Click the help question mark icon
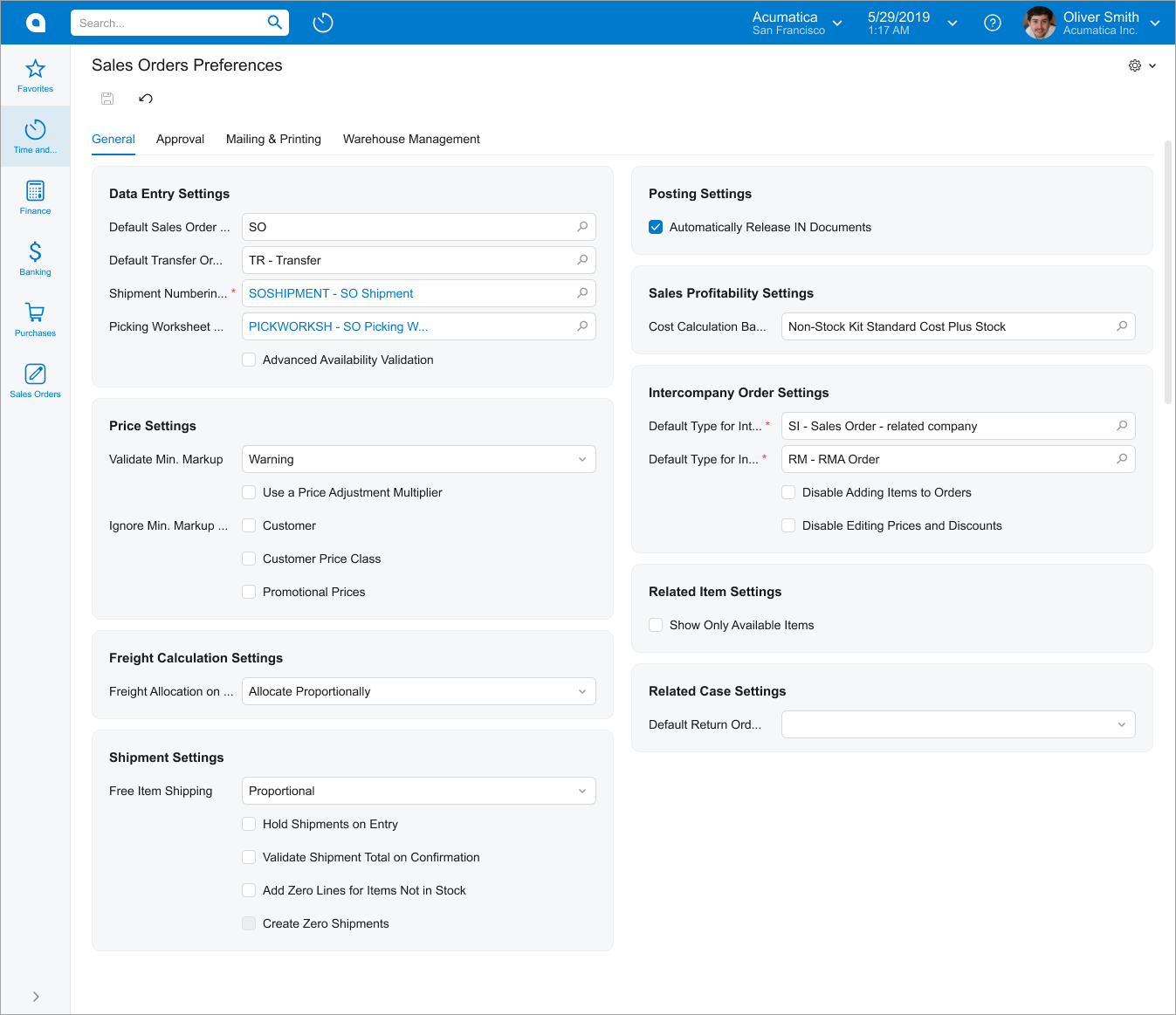This screenshot has width=1176, height=1015. click(x=992, y=23)
